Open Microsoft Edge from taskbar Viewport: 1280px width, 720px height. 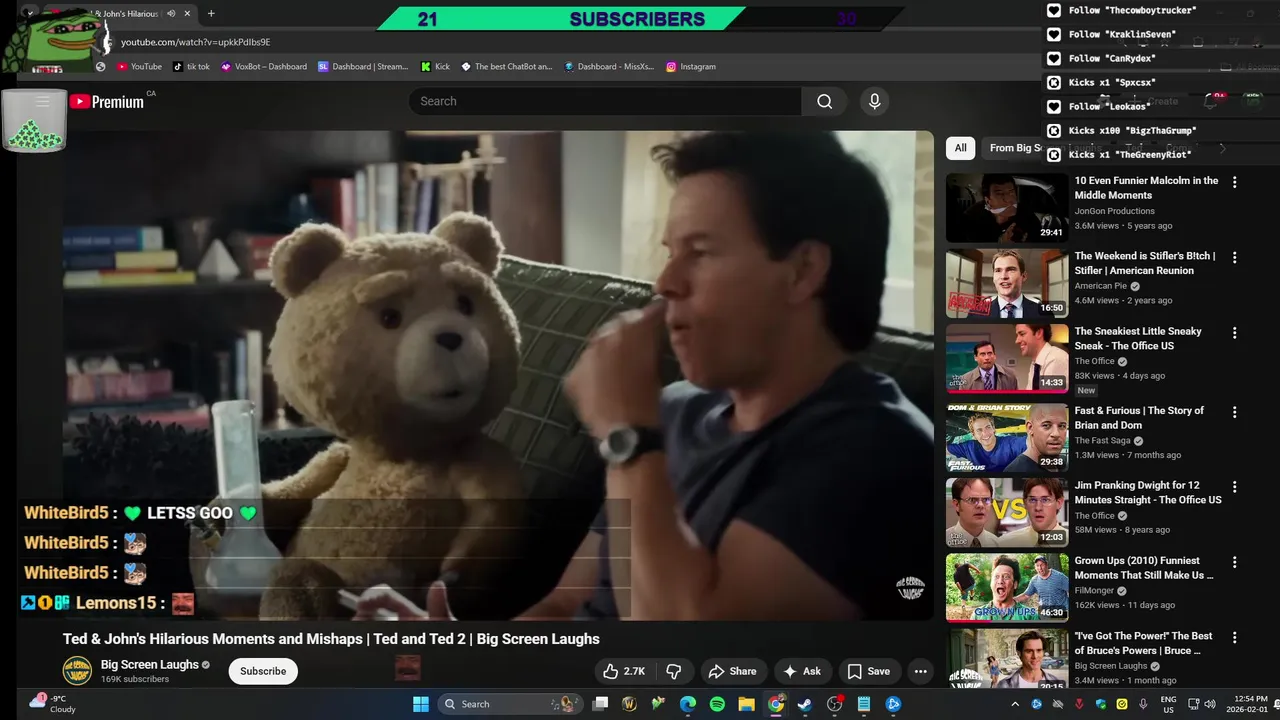click(688, 704)
